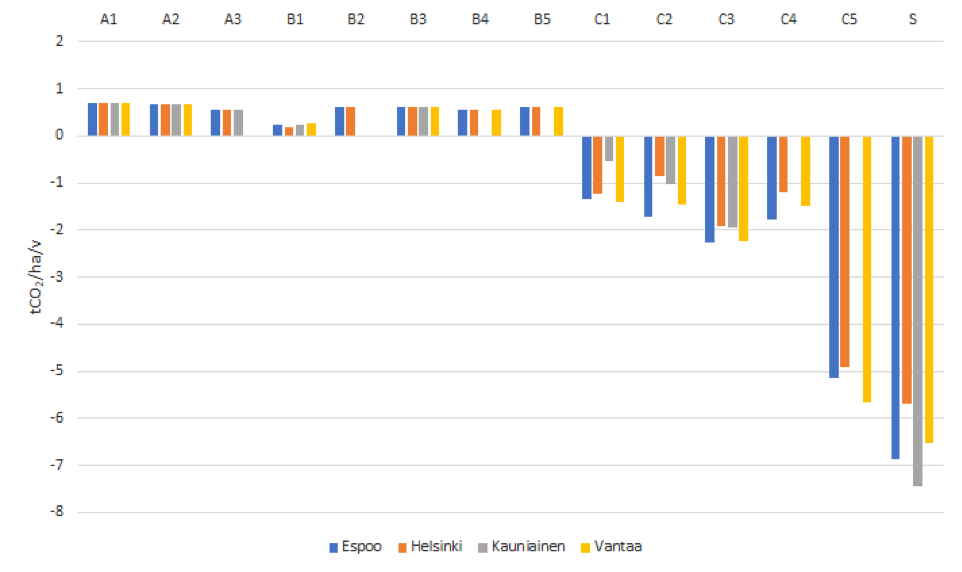962x572 pixels.
Task: Select the Vantaa legend label text
Action: [615, 547]
